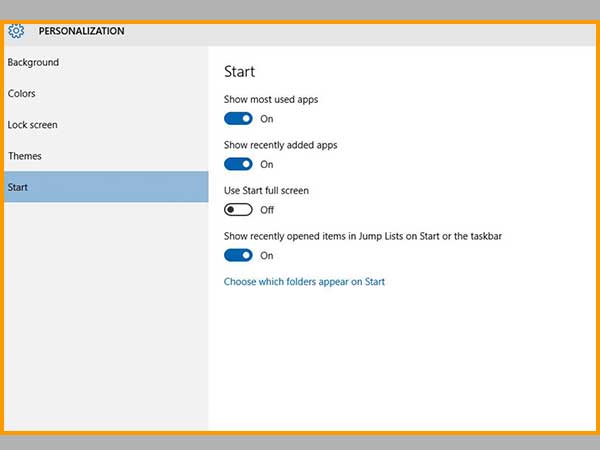Click the Show recently added apps label
Viewport: 600px width, 450px height.
click(x=280, y=145)
